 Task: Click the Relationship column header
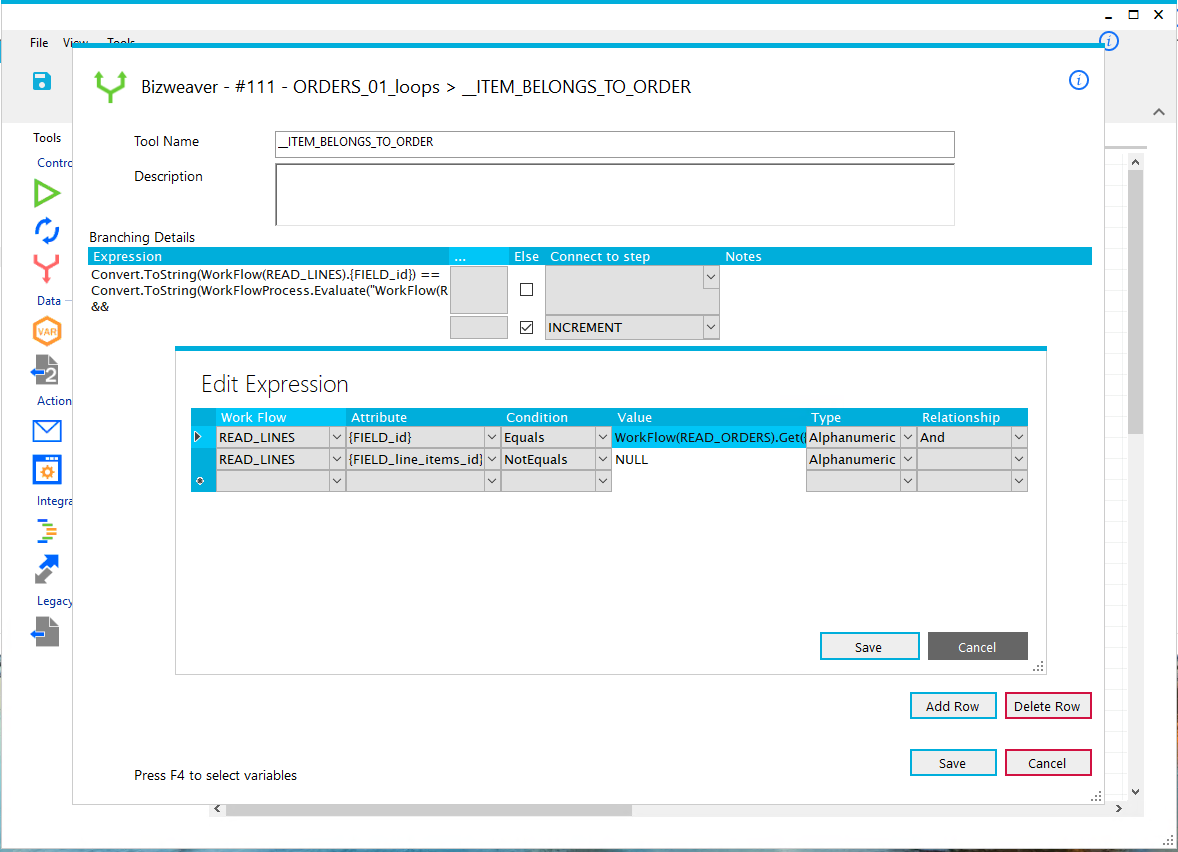pos(972,417)
